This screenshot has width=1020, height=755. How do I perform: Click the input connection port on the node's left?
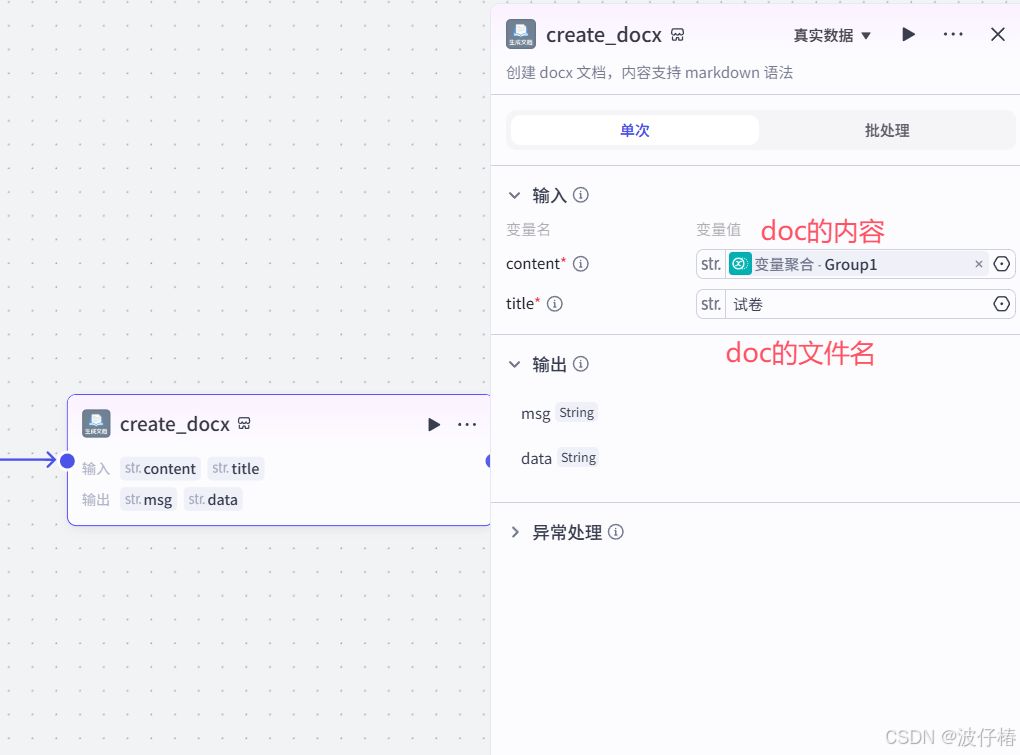pos(67,461)
